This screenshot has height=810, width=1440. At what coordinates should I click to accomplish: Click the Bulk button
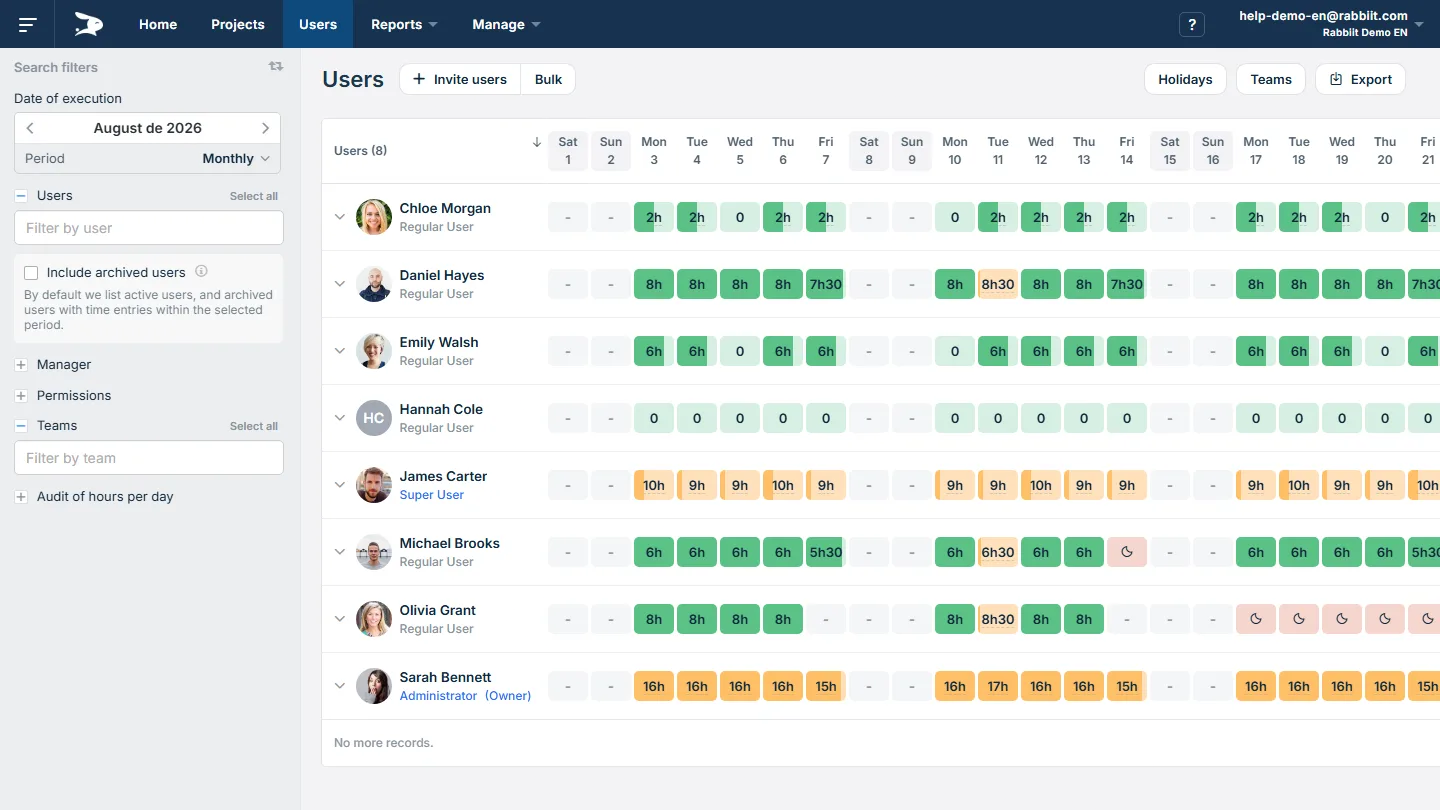548,79
